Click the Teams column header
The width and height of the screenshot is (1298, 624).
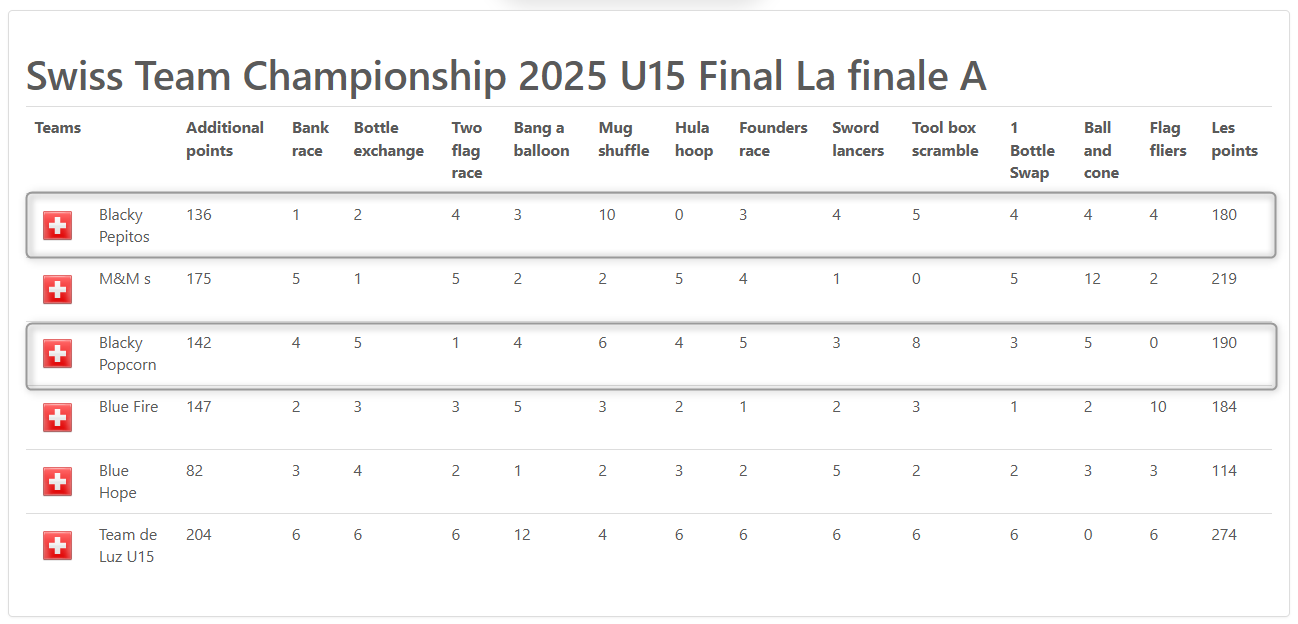[x=58, y=128]
